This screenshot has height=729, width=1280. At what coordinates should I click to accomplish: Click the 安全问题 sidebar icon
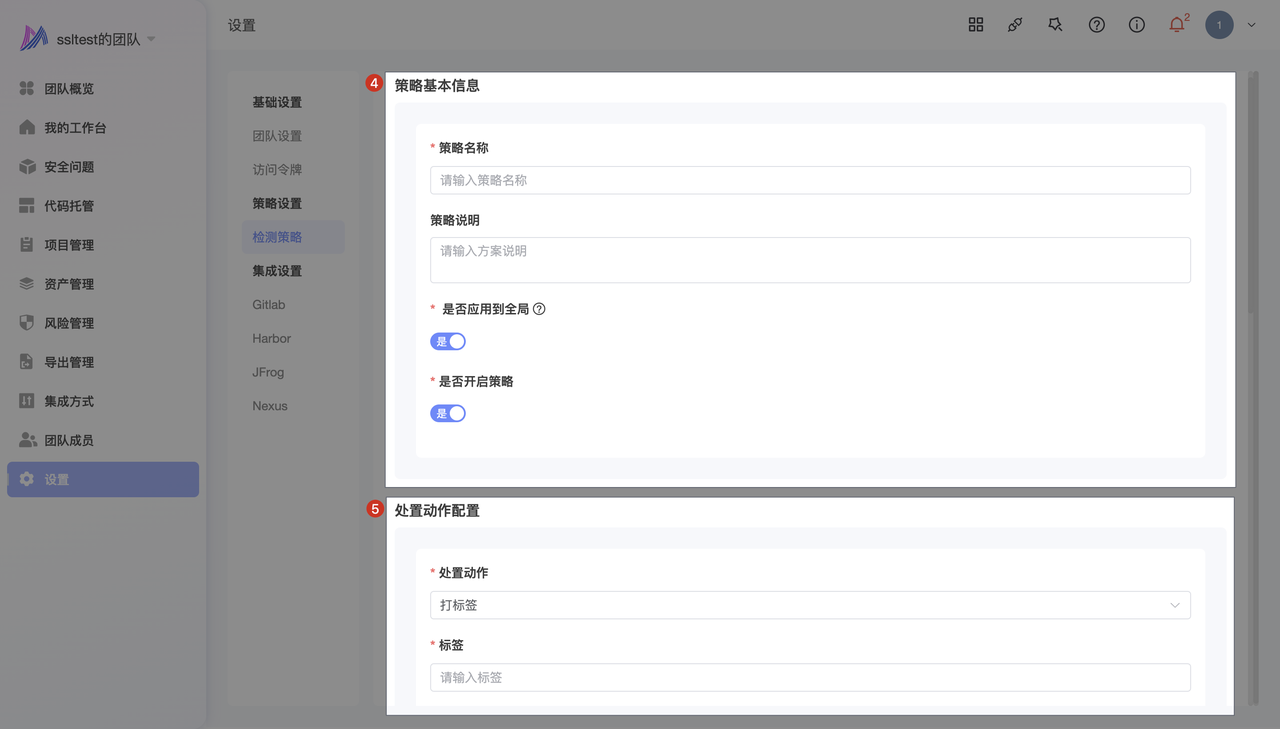pyautogui.click(x=27, y=167)
